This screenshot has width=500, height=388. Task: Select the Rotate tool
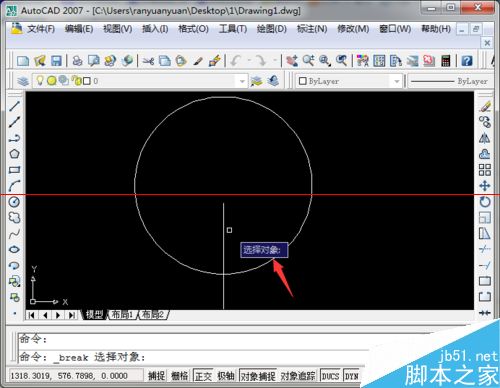[485, 202]
